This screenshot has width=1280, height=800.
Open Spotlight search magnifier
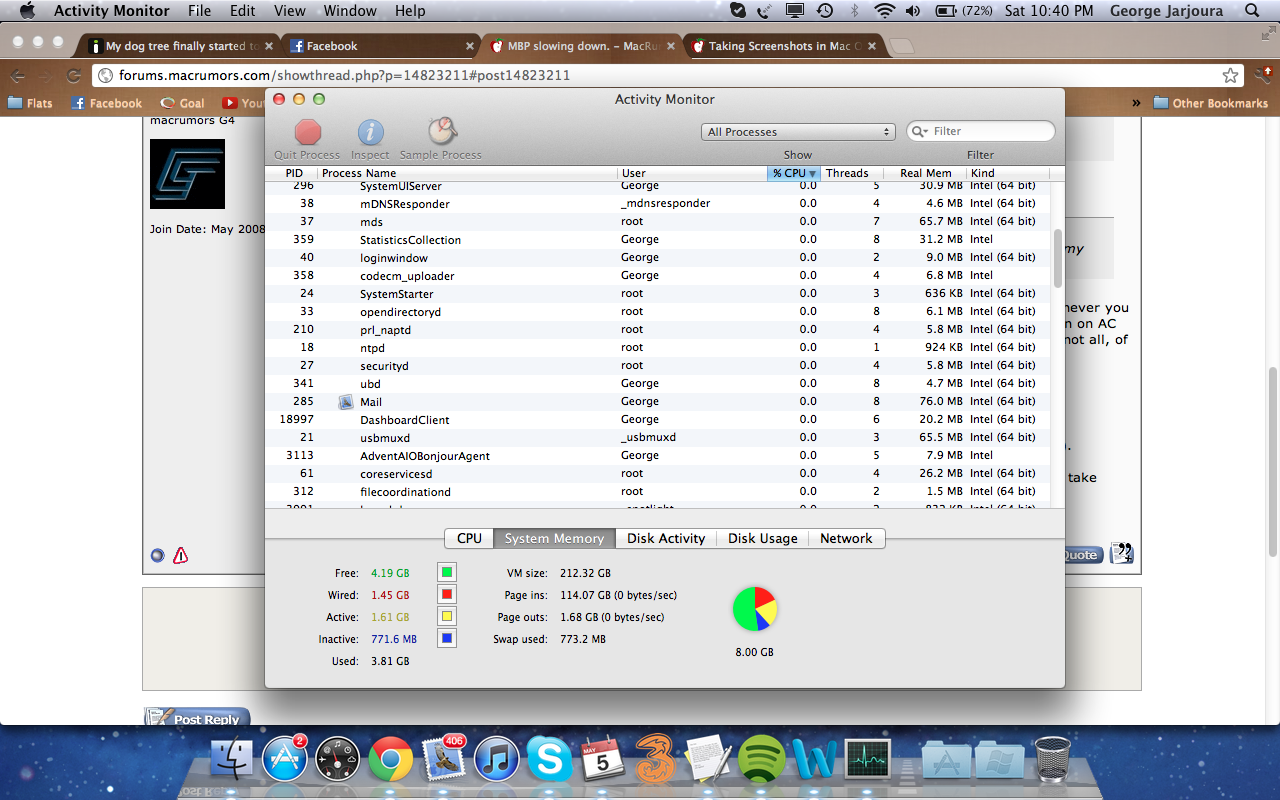(x=1253, y=11)
